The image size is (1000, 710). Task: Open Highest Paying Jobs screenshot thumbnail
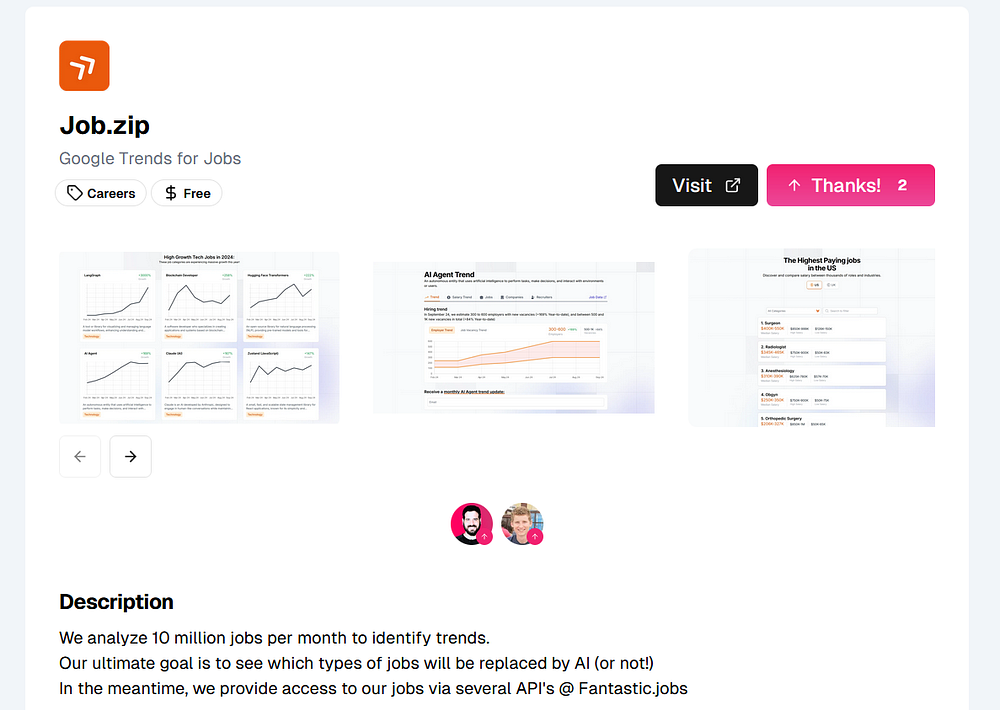tap(812, 337)
